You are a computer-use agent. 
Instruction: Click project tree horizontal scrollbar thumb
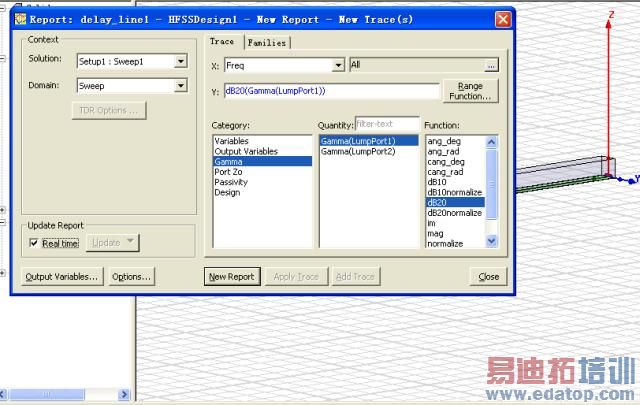(47, 394)
